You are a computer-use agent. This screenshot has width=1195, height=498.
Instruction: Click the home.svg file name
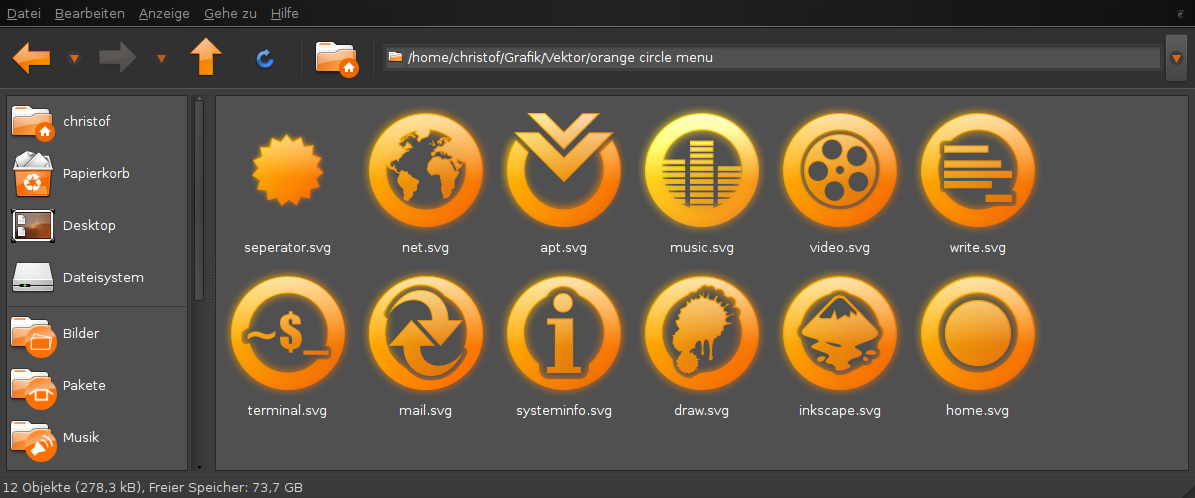pyautogui.click(x=978, y=411)
